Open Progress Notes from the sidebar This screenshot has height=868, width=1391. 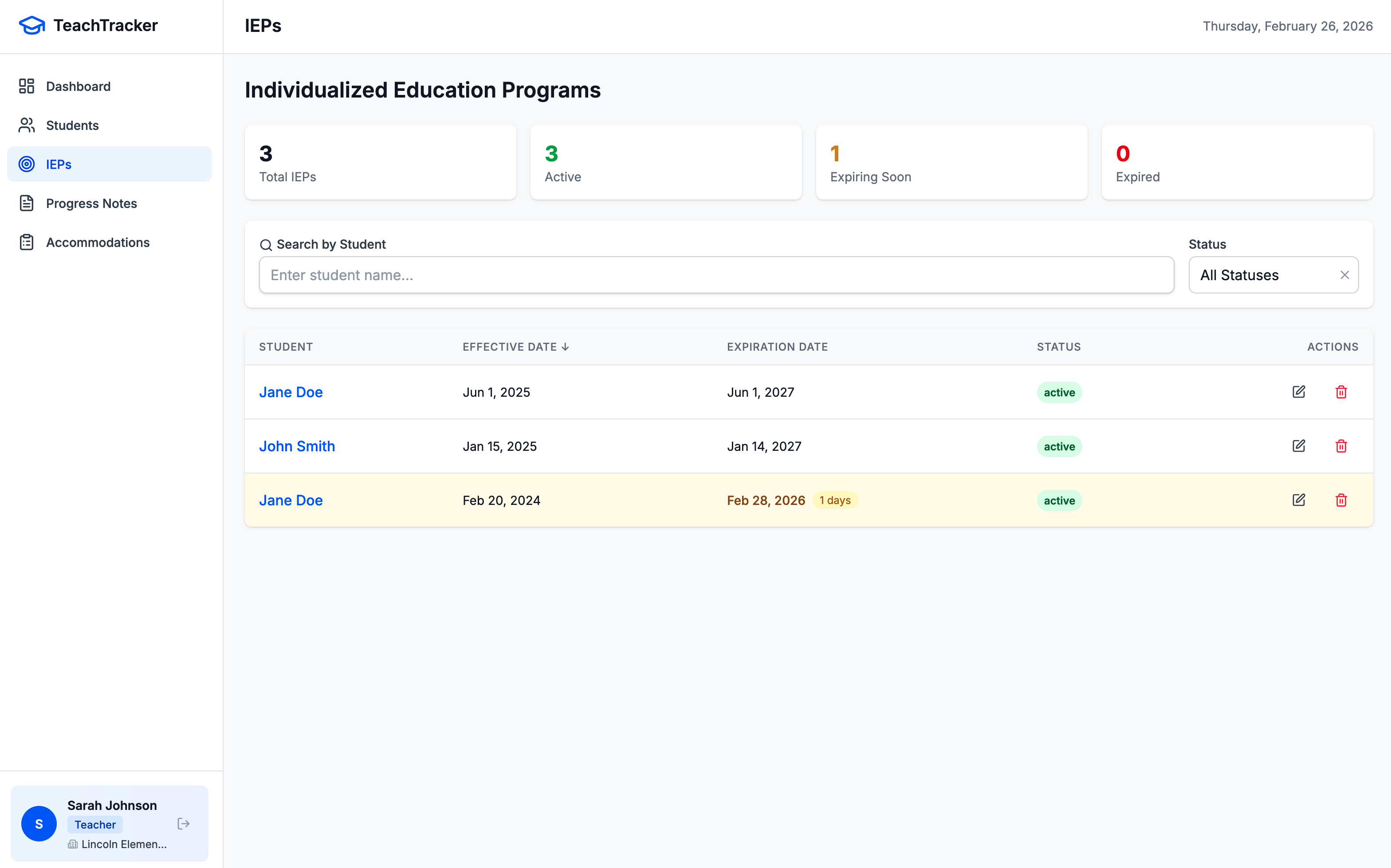tap(91, 203)
